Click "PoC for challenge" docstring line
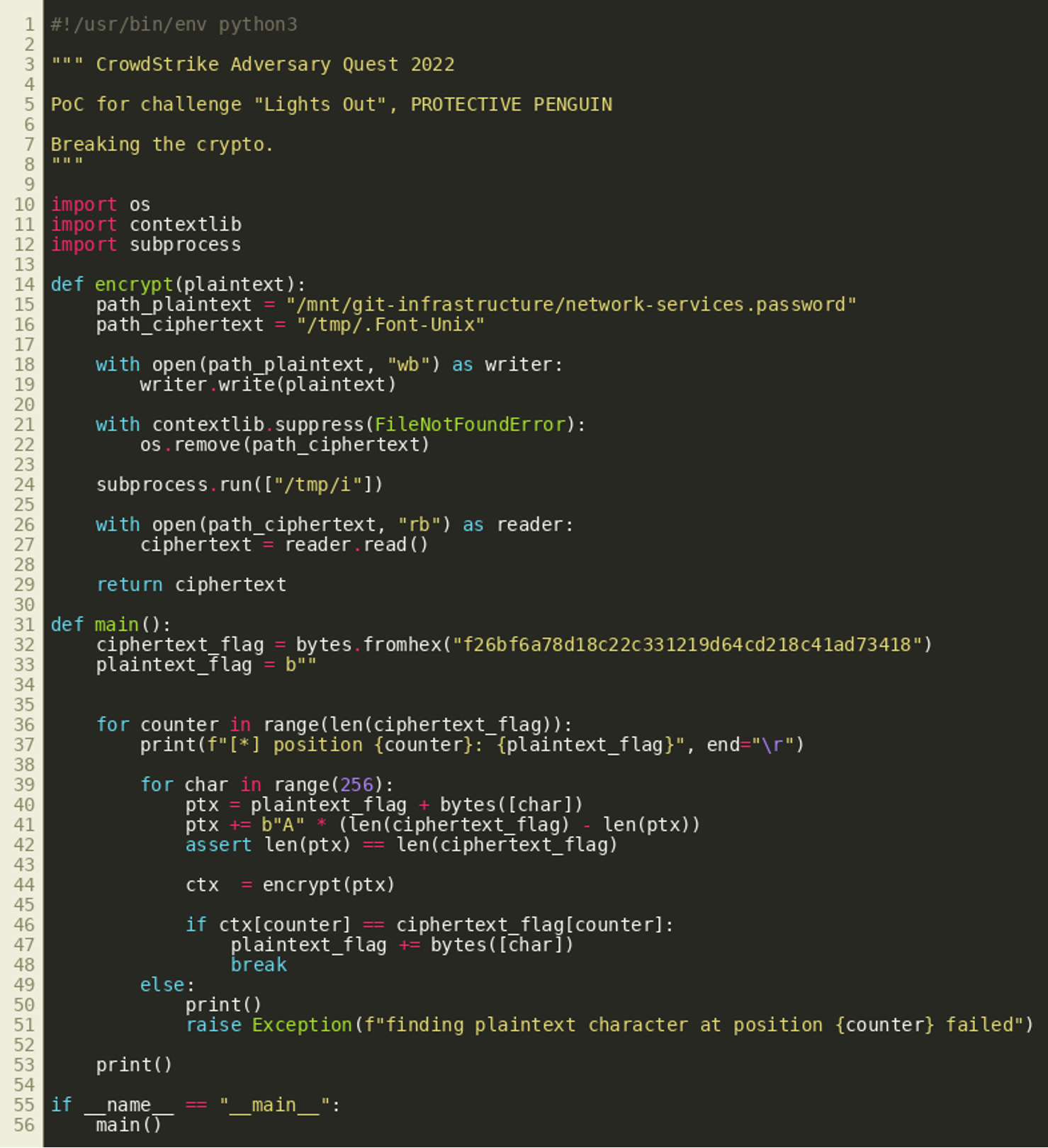The image size is (1048, 1148). pos(331,105)
